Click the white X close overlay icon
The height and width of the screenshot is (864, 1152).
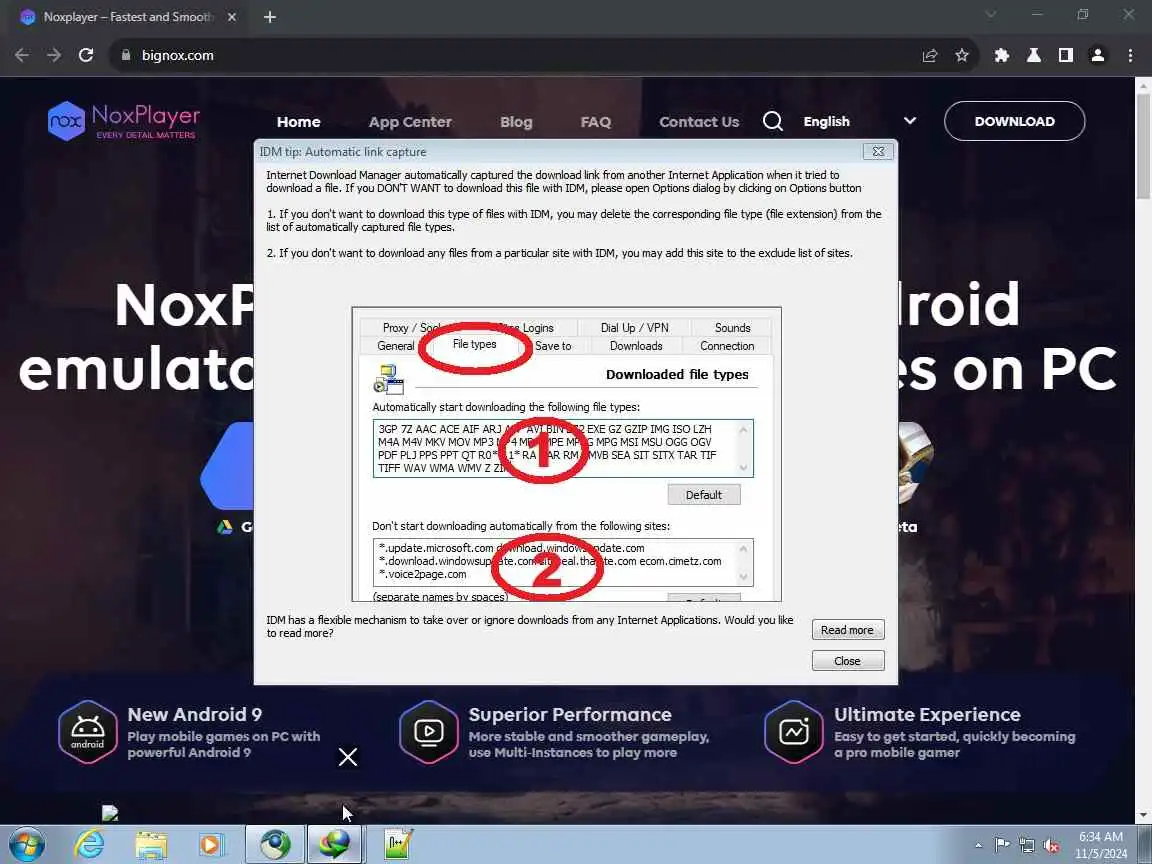[348, 757]
